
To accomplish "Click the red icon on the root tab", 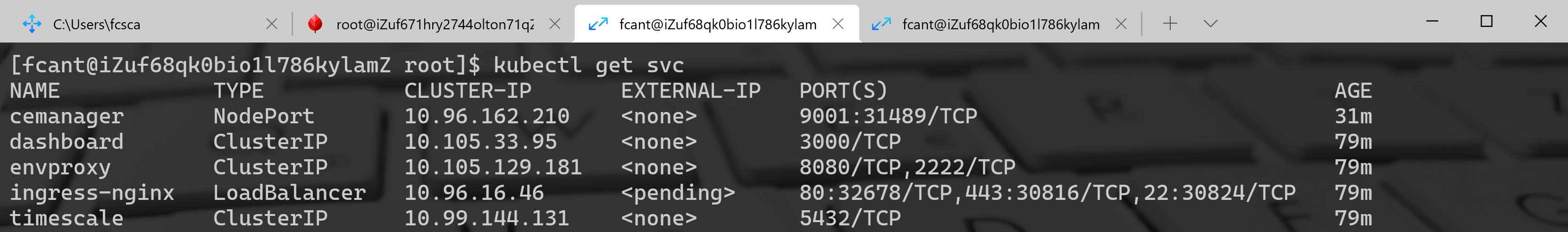I will pos(315,24).
